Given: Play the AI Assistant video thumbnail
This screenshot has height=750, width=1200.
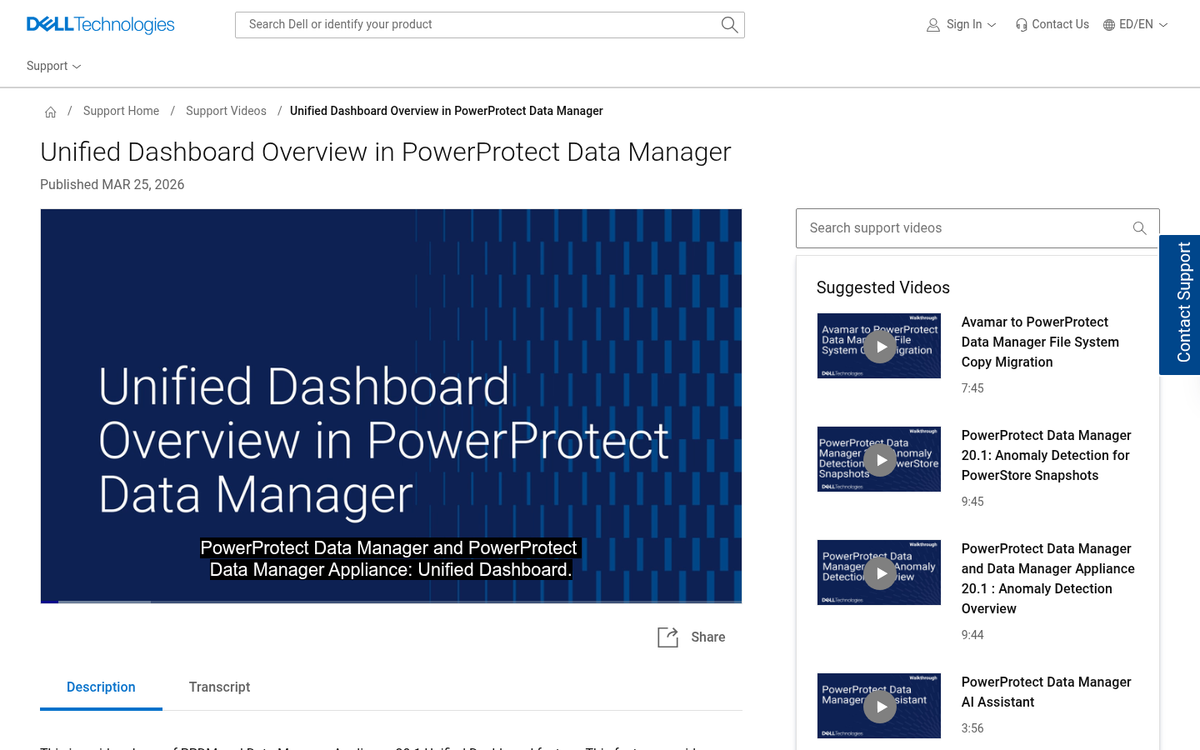Looking at the screenshot, I should [879, 706].
